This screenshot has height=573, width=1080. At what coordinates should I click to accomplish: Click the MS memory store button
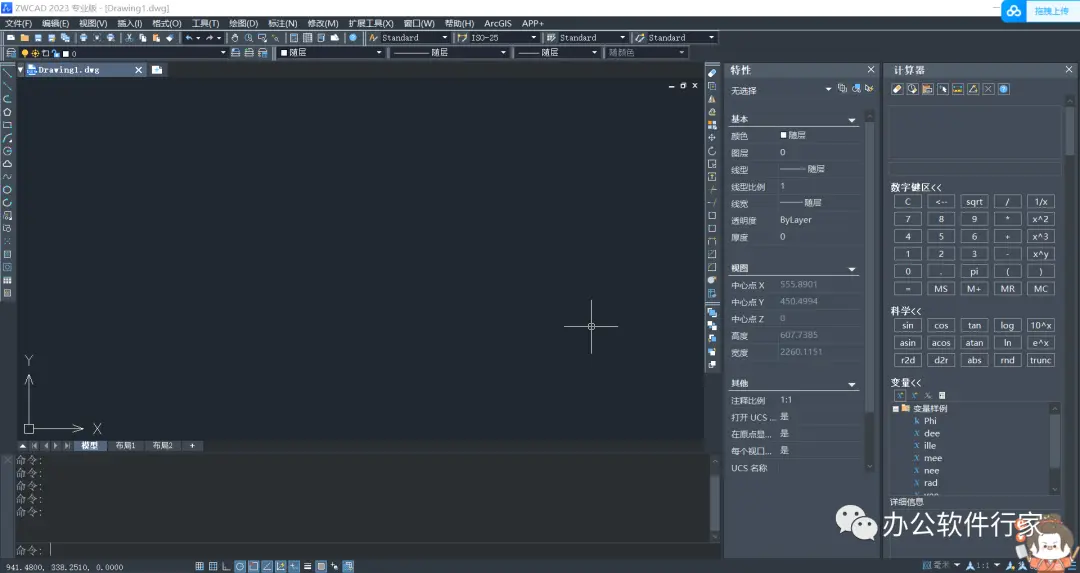[941, 289]
